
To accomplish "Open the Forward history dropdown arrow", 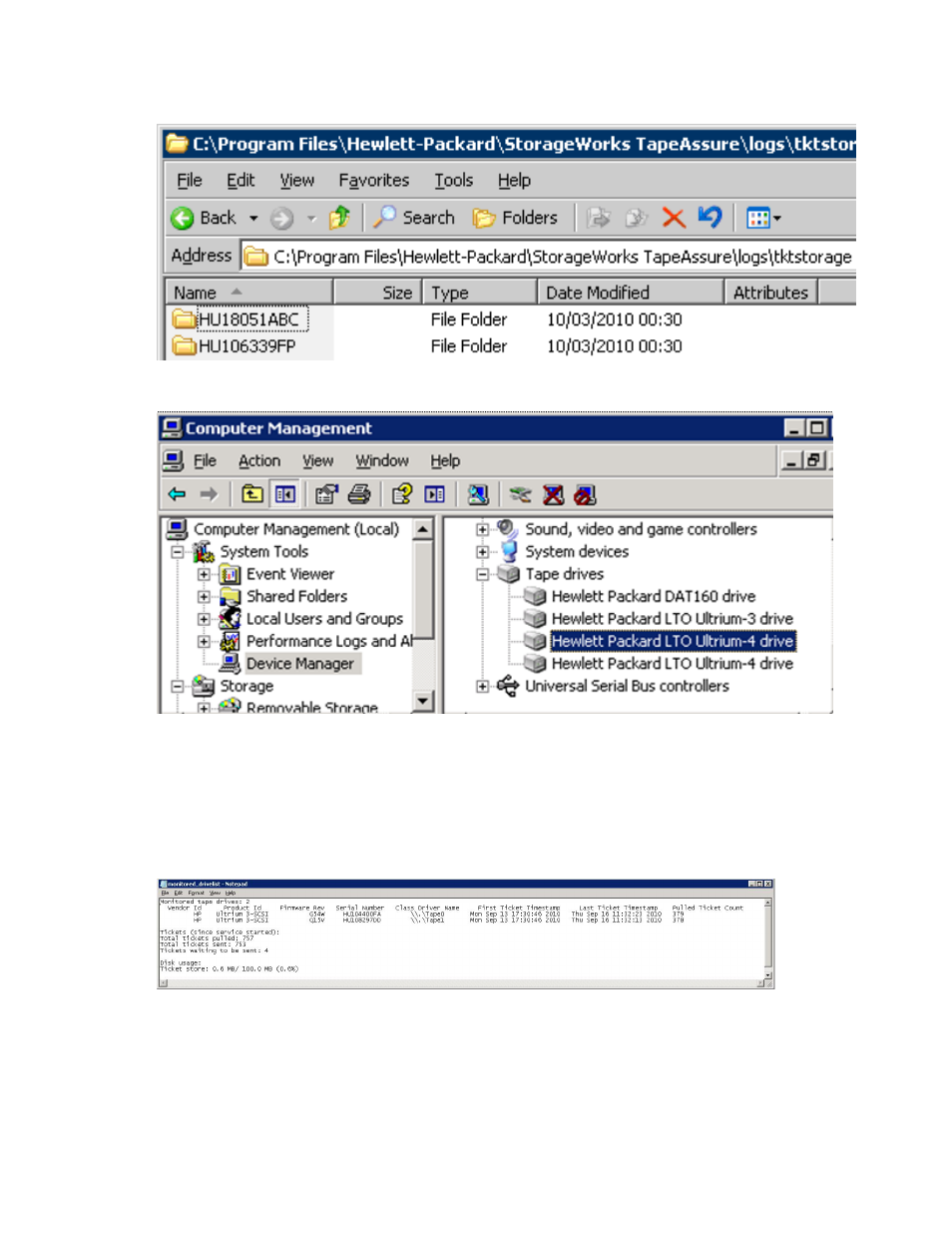I will coord(311,219).
